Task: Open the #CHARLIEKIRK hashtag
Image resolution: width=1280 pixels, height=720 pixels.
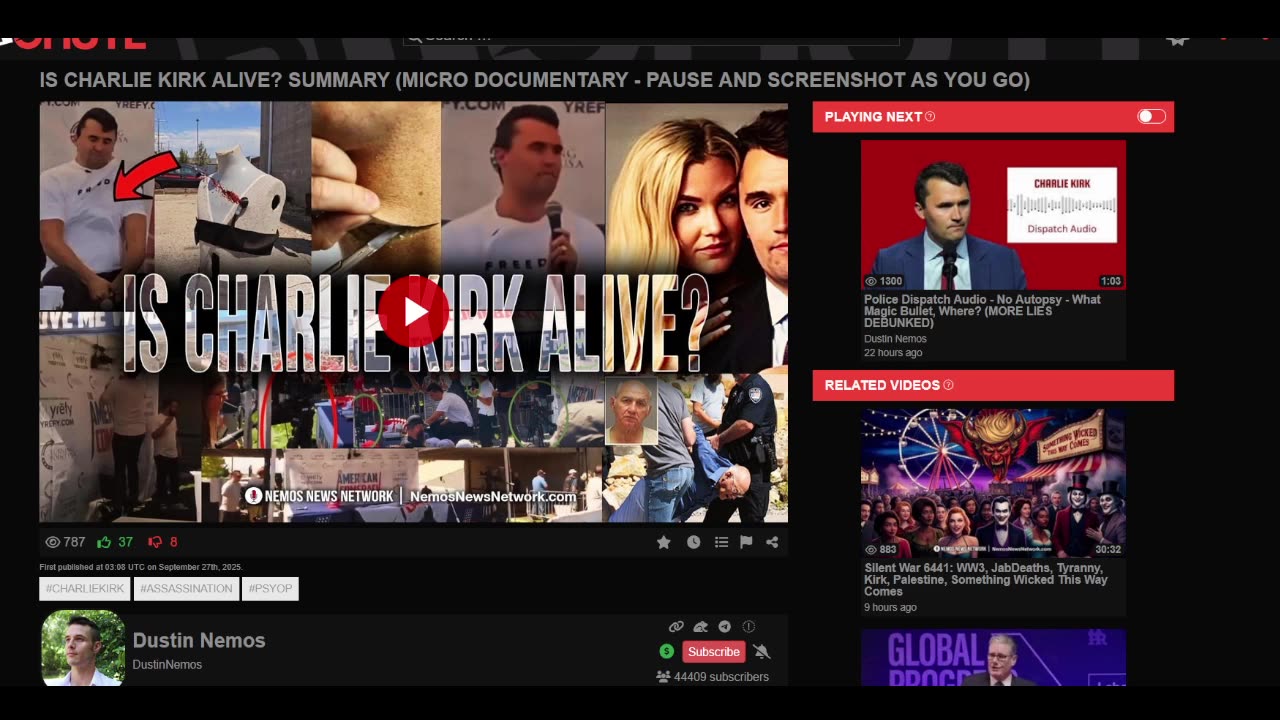Action: [85, 589]
